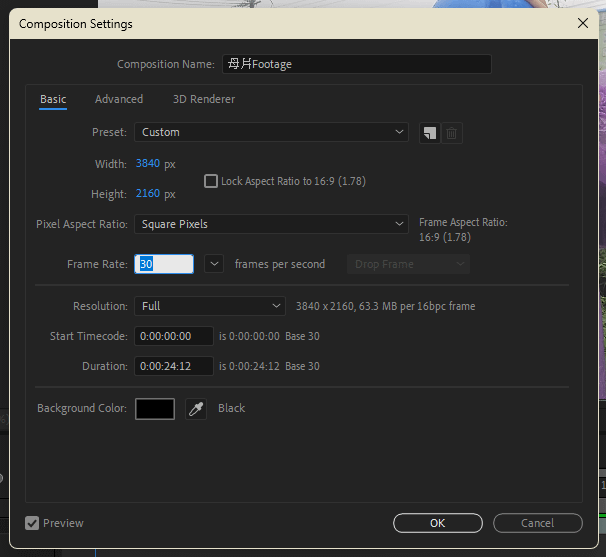Image resolution: width=606 pixels, height=557 pixels.
Task: Expand the frame rate presets arrow
Action: (x=213, y=264)
